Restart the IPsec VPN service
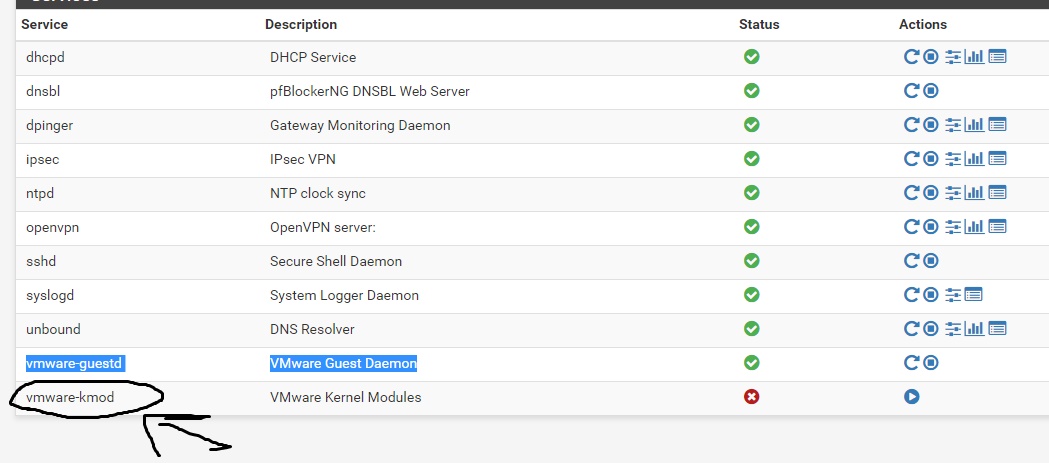The image size is (1049, 463). pyautogui.click(x=911, y=159)
